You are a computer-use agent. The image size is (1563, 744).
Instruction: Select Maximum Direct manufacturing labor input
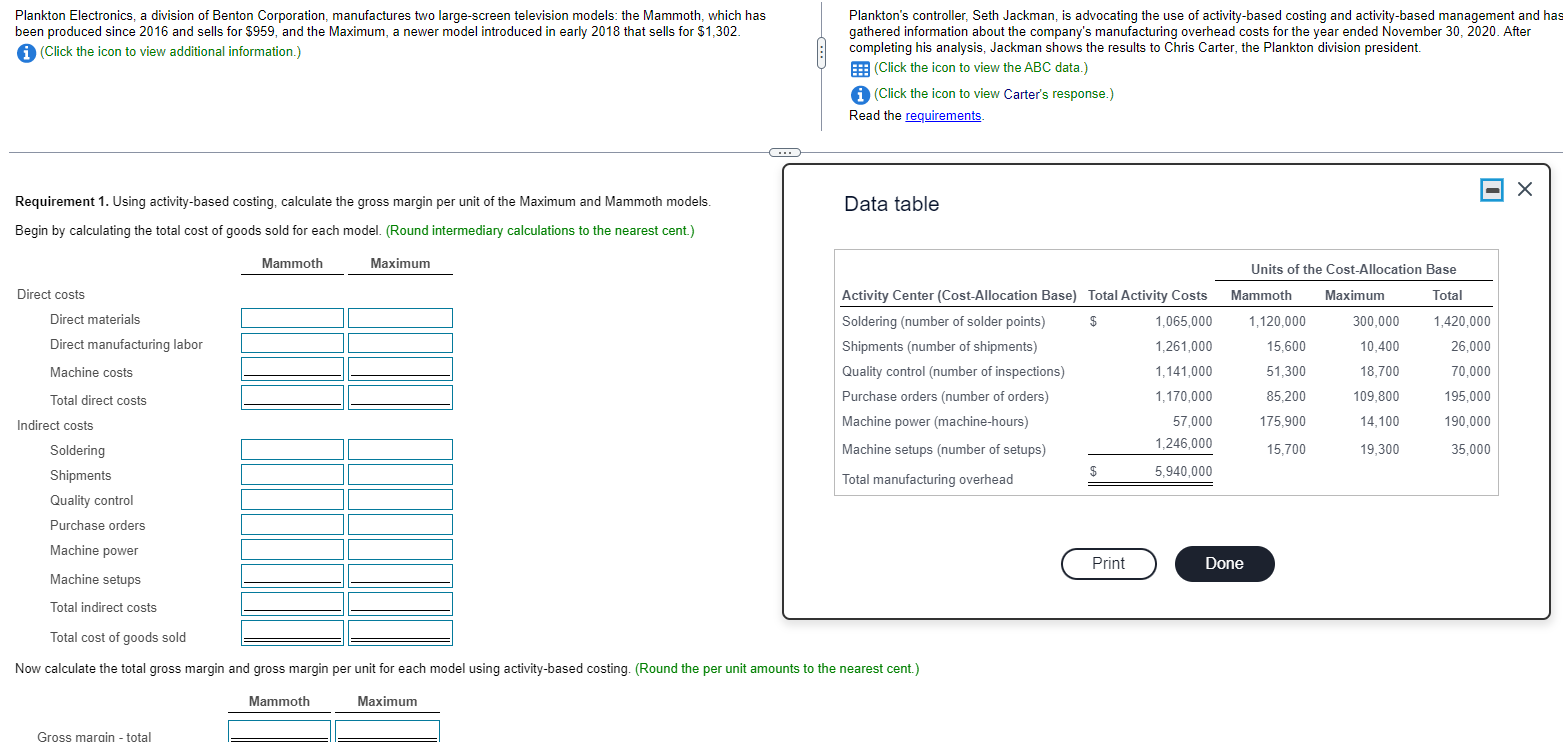coord(400,344)
